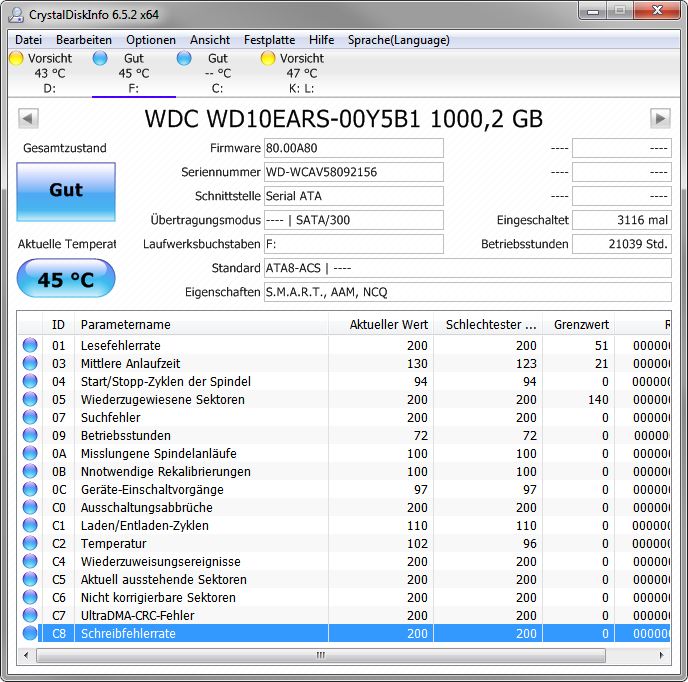The height and width of the screenshot is (682, 688).
Task: Click status orb for Misslungene Spindelanläufe row
Action: (30, 453)
